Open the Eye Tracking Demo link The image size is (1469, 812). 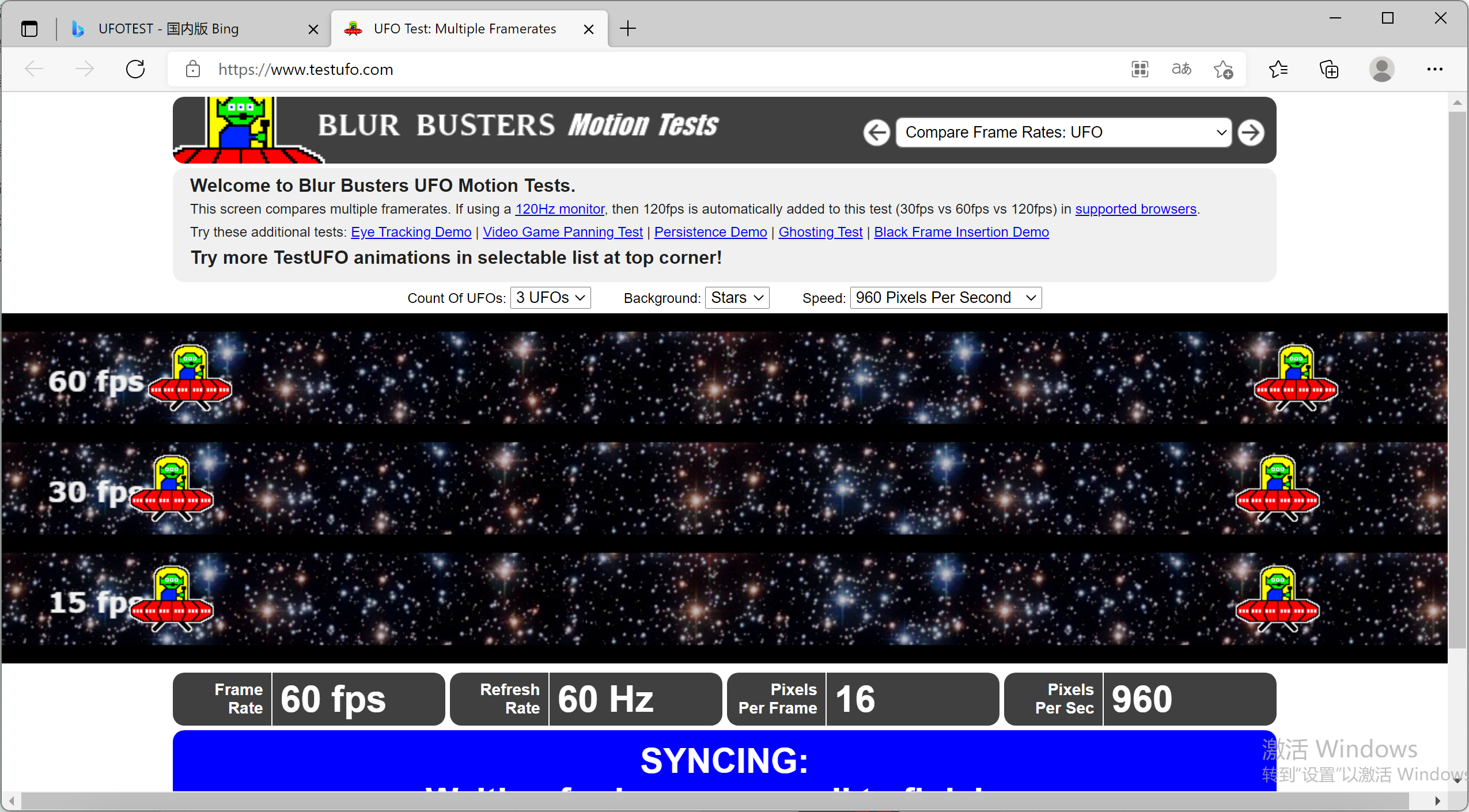point(411,232)
